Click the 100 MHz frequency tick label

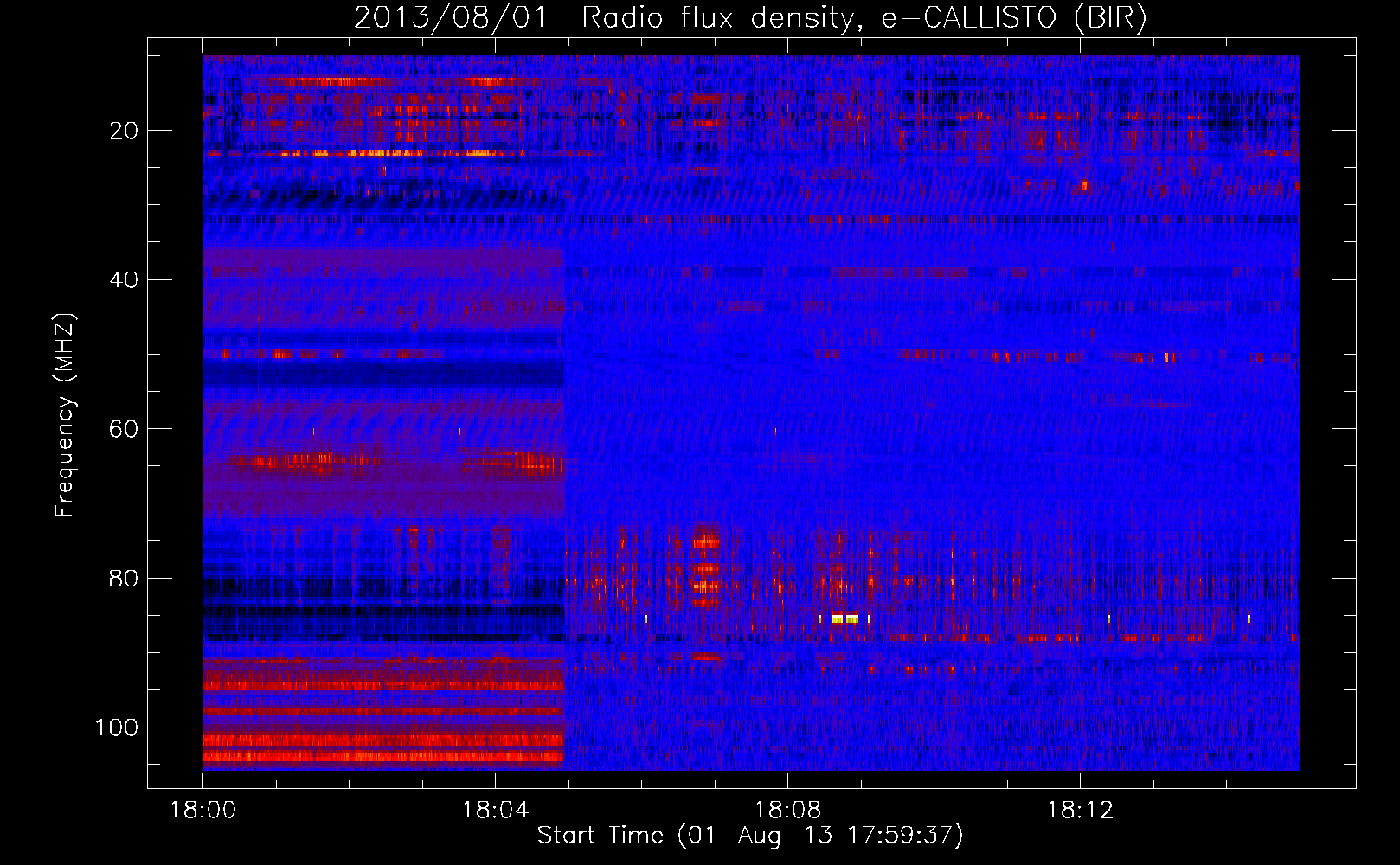[117, 727]
